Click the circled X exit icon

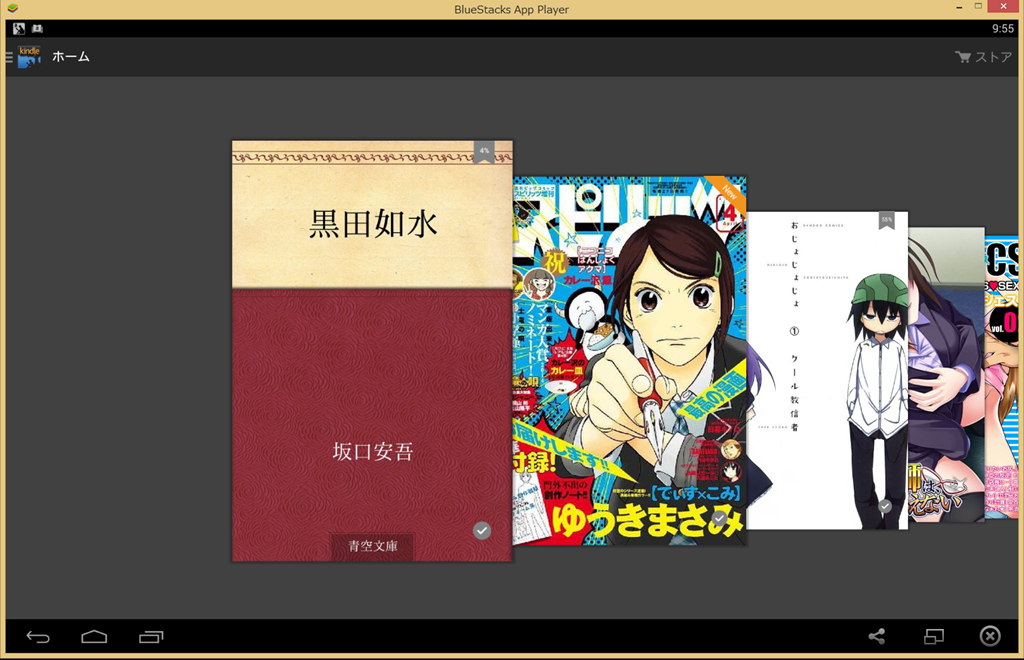pyautogui.click(x=989, y=637)
